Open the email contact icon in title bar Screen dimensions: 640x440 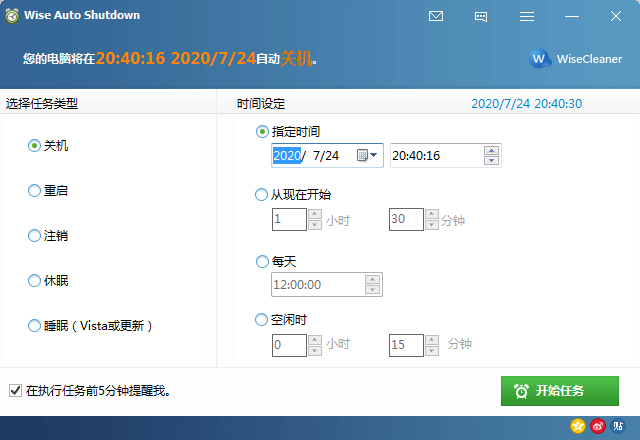click(436, 16)
